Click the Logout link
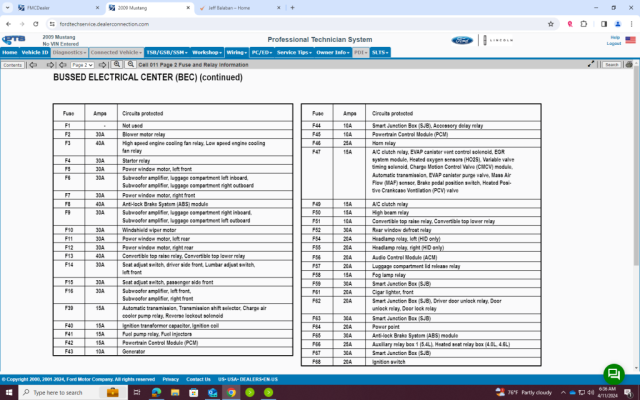This screenshot has width=640, height=400. [x=613, y=43]
